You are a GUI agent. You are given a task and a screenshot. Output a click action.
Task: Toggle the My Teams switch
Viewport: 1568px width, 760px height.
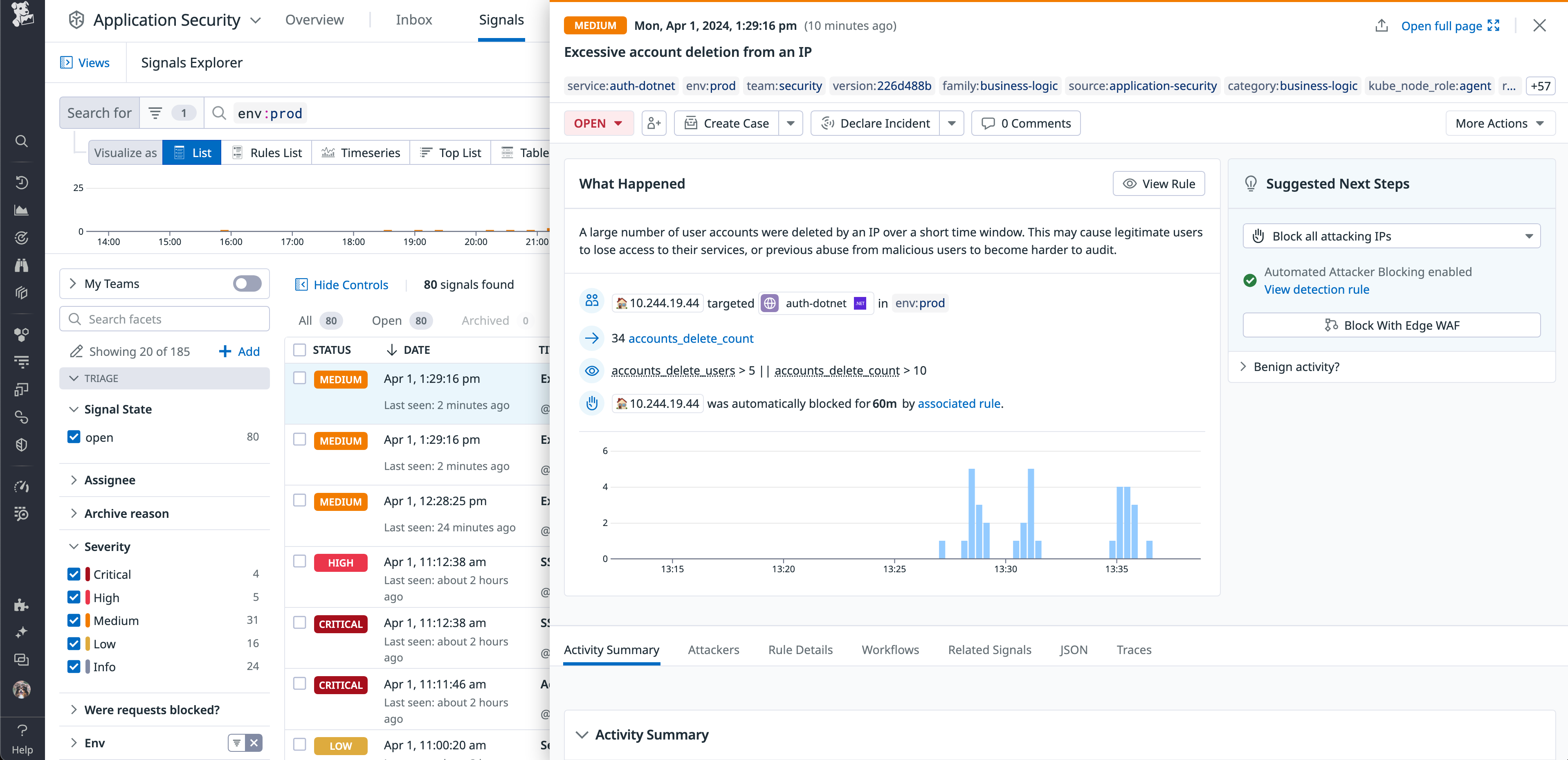click(247, 283)
